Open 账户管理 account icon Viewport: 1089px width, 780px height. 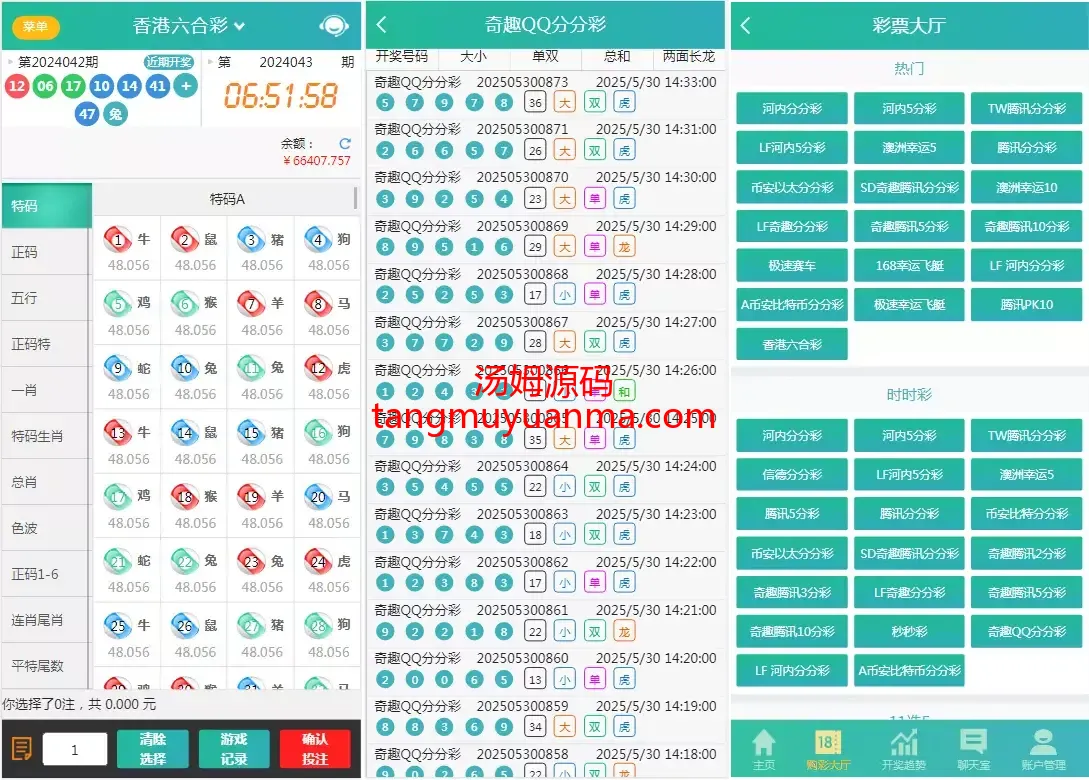point(1043,748)
